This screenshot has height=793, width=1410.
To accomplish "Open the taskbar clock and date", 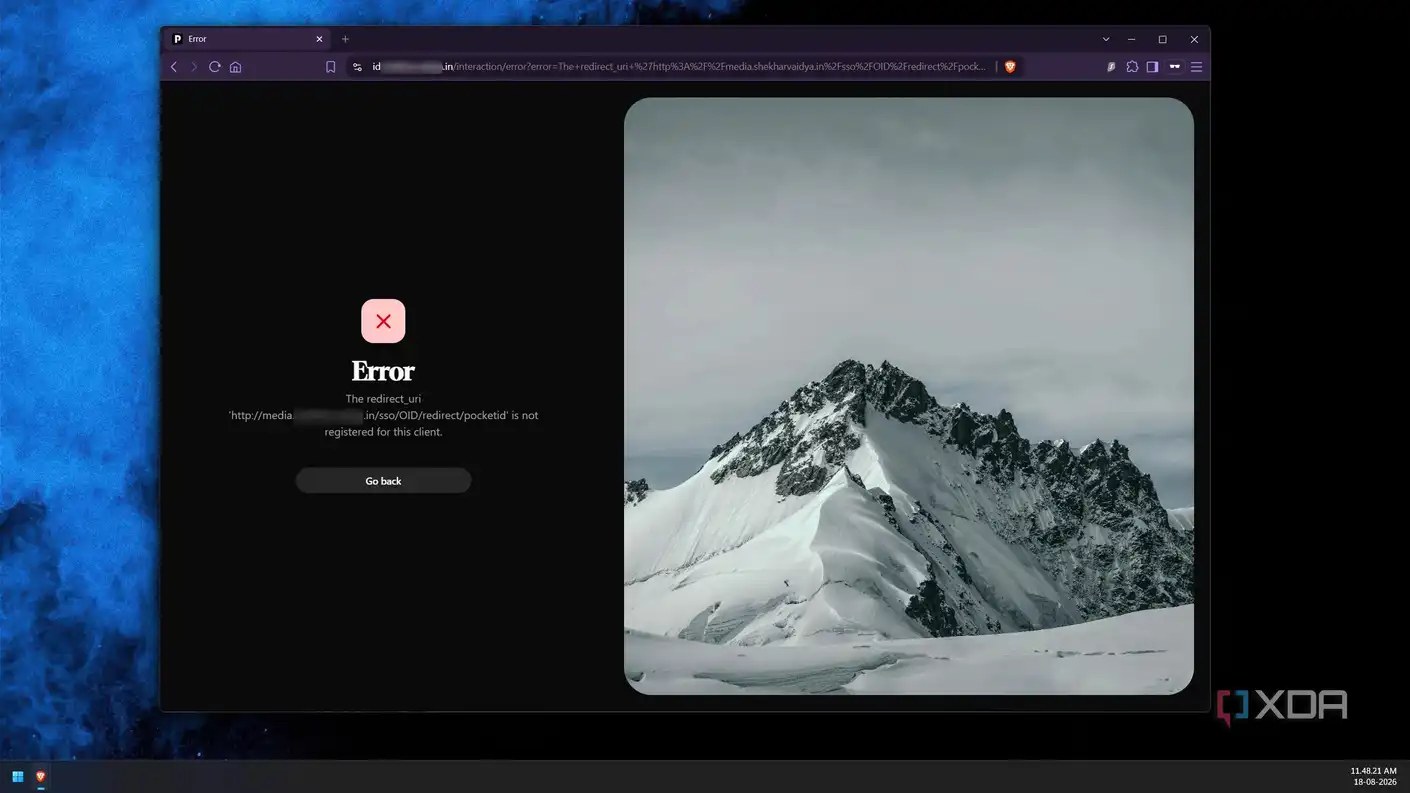I will (1373, 776).
